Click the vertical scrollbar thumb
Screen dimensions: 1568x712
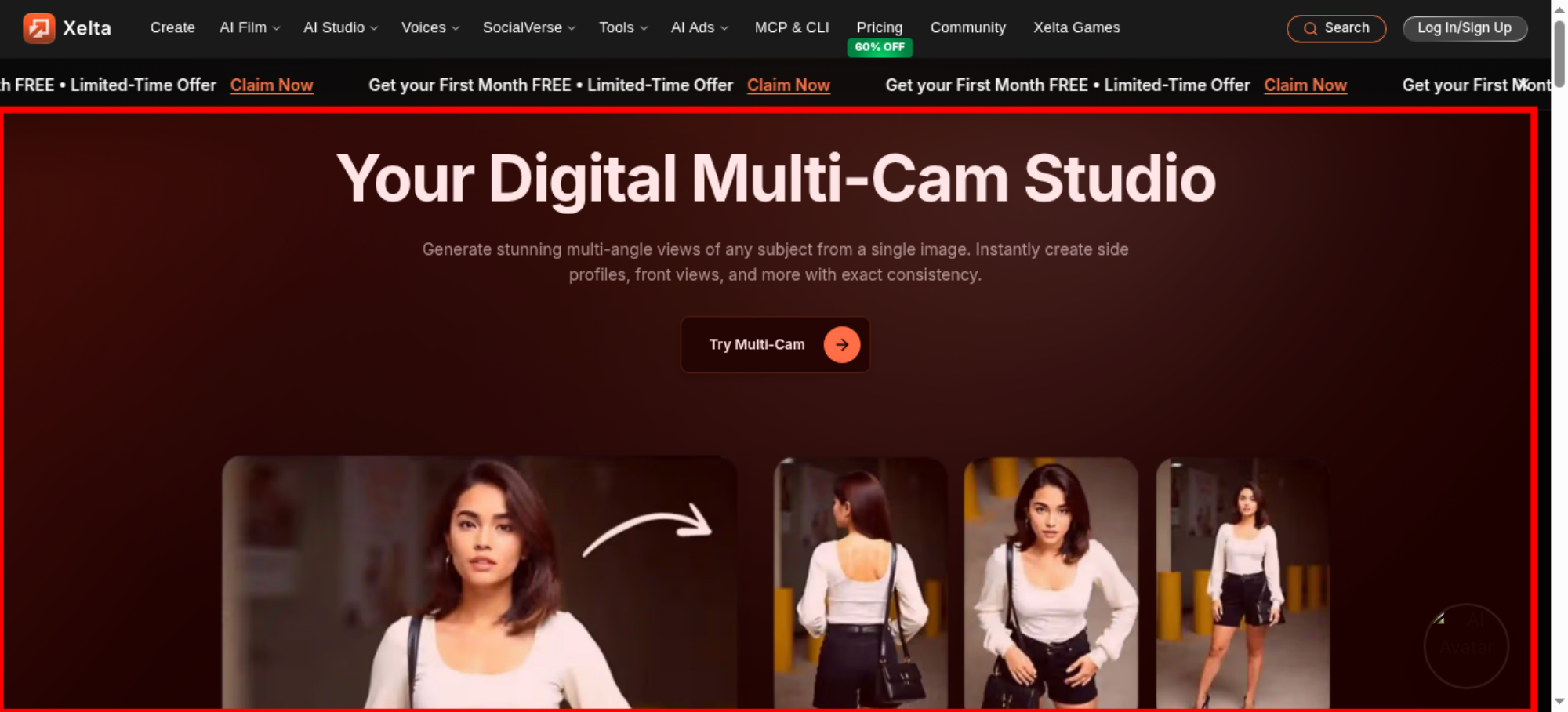[x=1559, y=53]
